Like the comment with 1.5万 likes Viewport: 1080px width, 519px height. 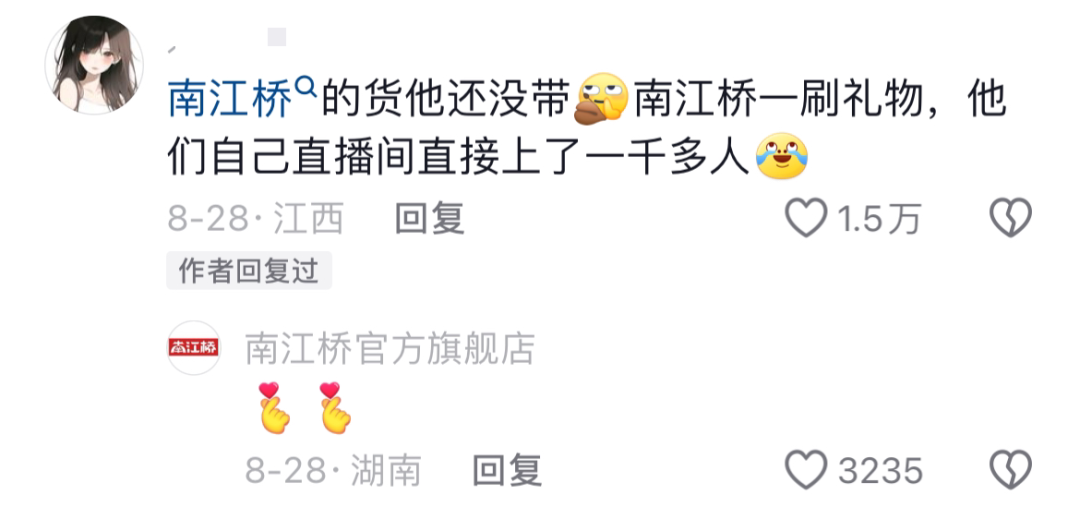pos(807,218)
